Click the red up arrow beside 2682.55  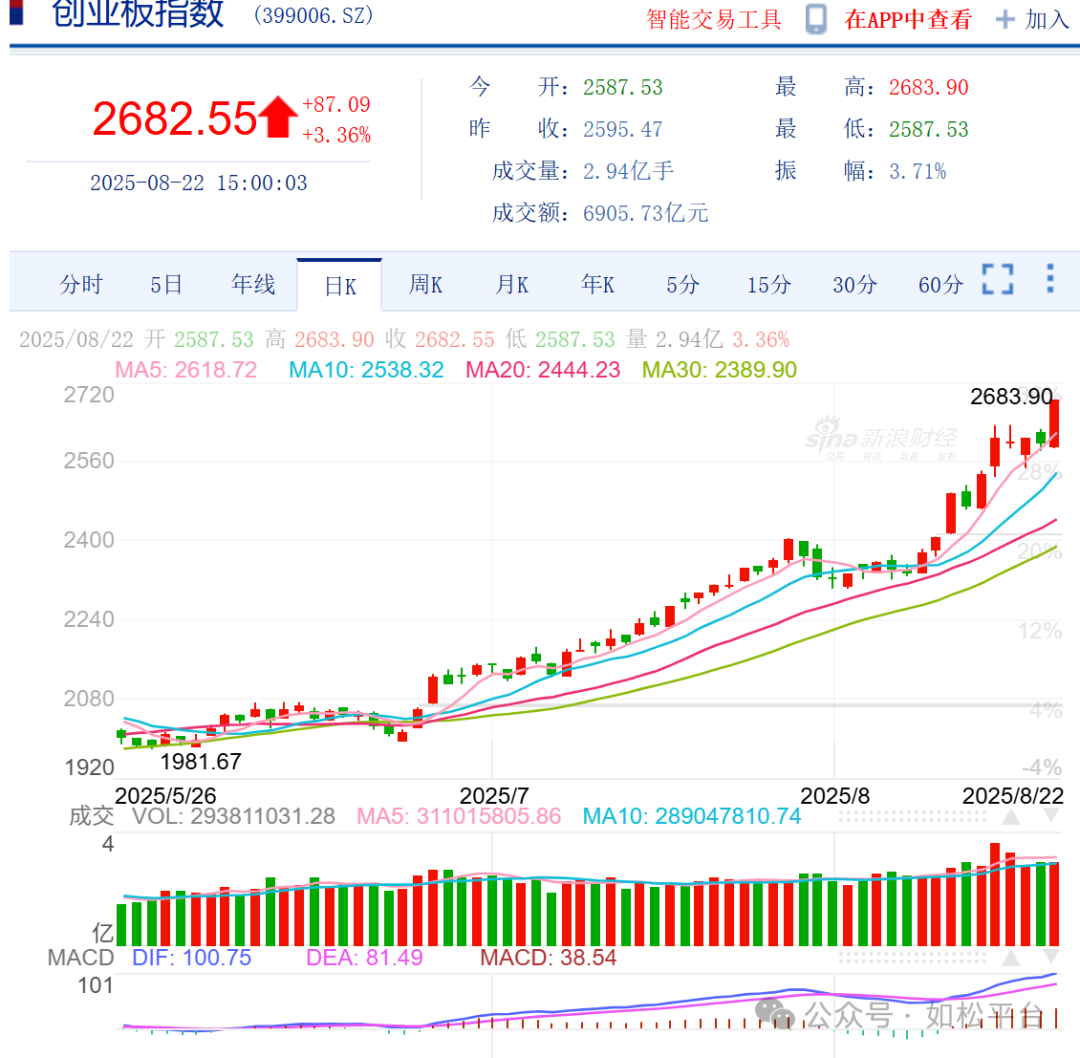pyautogui.click(x=278, y=117)
